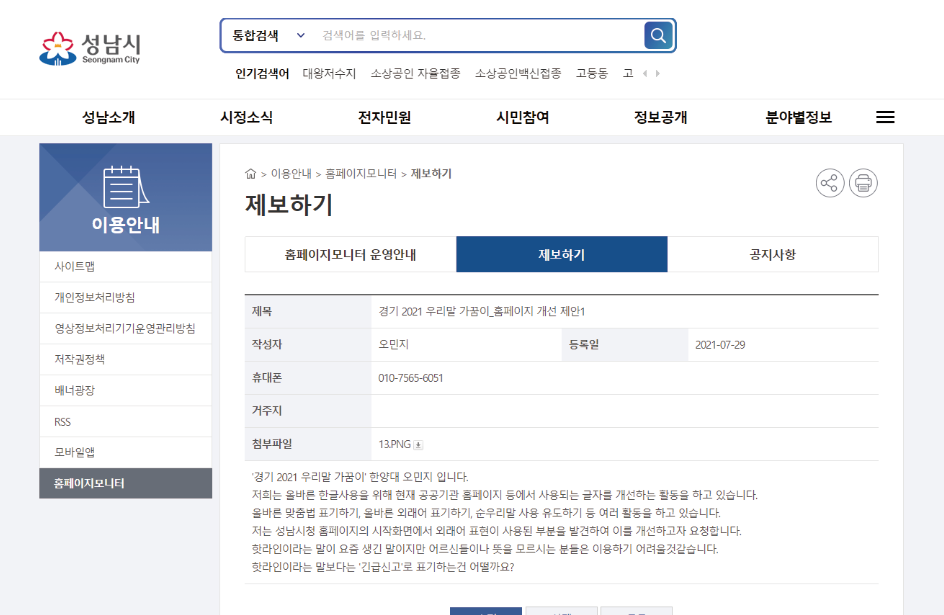Viewport: 944px width, 615px height.
Task: Click popular keyword 대왕저수지
Action: pos(329,73)
